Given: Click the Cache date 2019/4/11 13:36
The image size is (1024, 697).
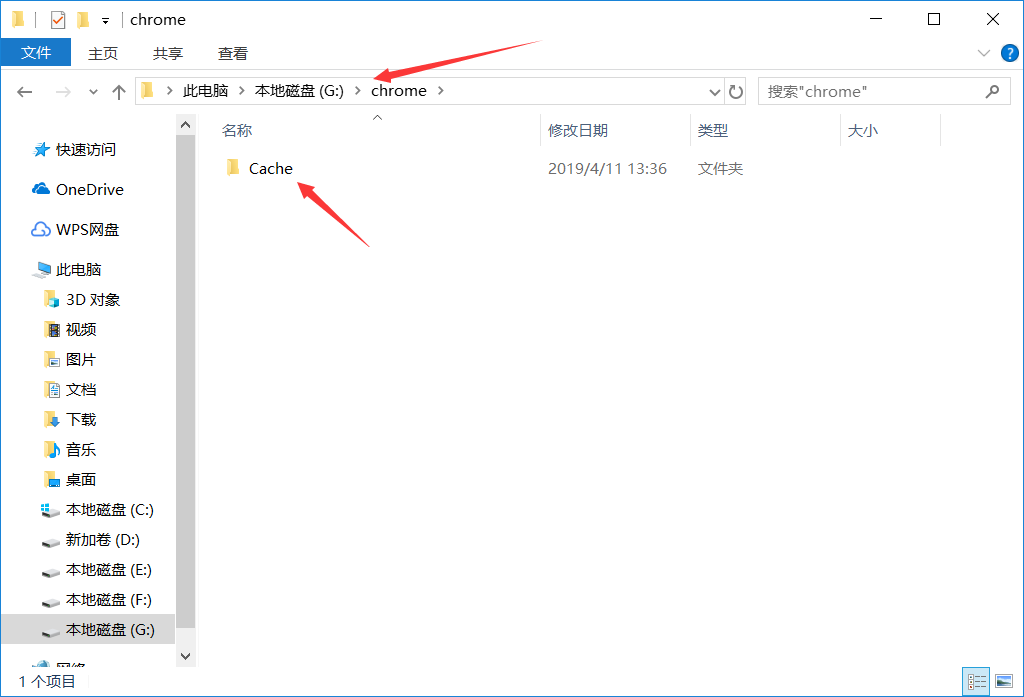Looking at the screenshot, I should [607, 169].
